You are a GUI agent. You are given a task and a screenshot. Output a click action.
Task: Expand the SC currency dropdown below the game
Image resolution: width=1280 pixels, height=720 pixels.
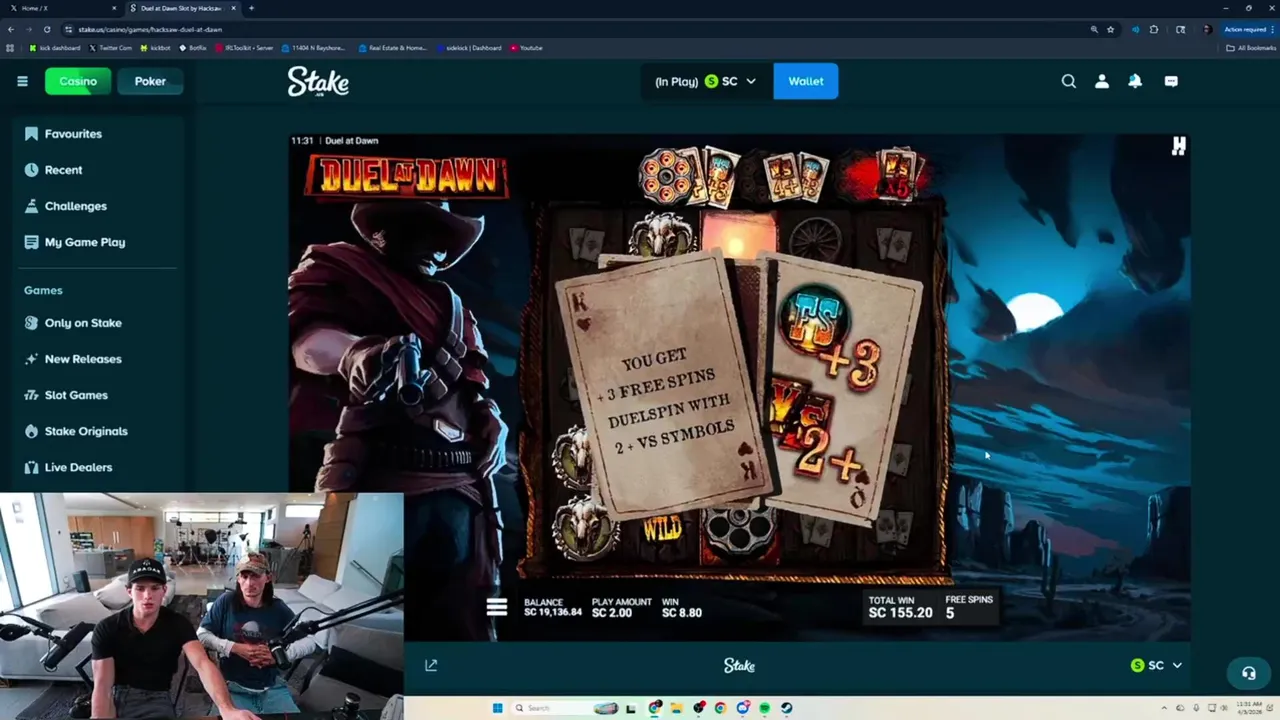tap(1156, 665)
